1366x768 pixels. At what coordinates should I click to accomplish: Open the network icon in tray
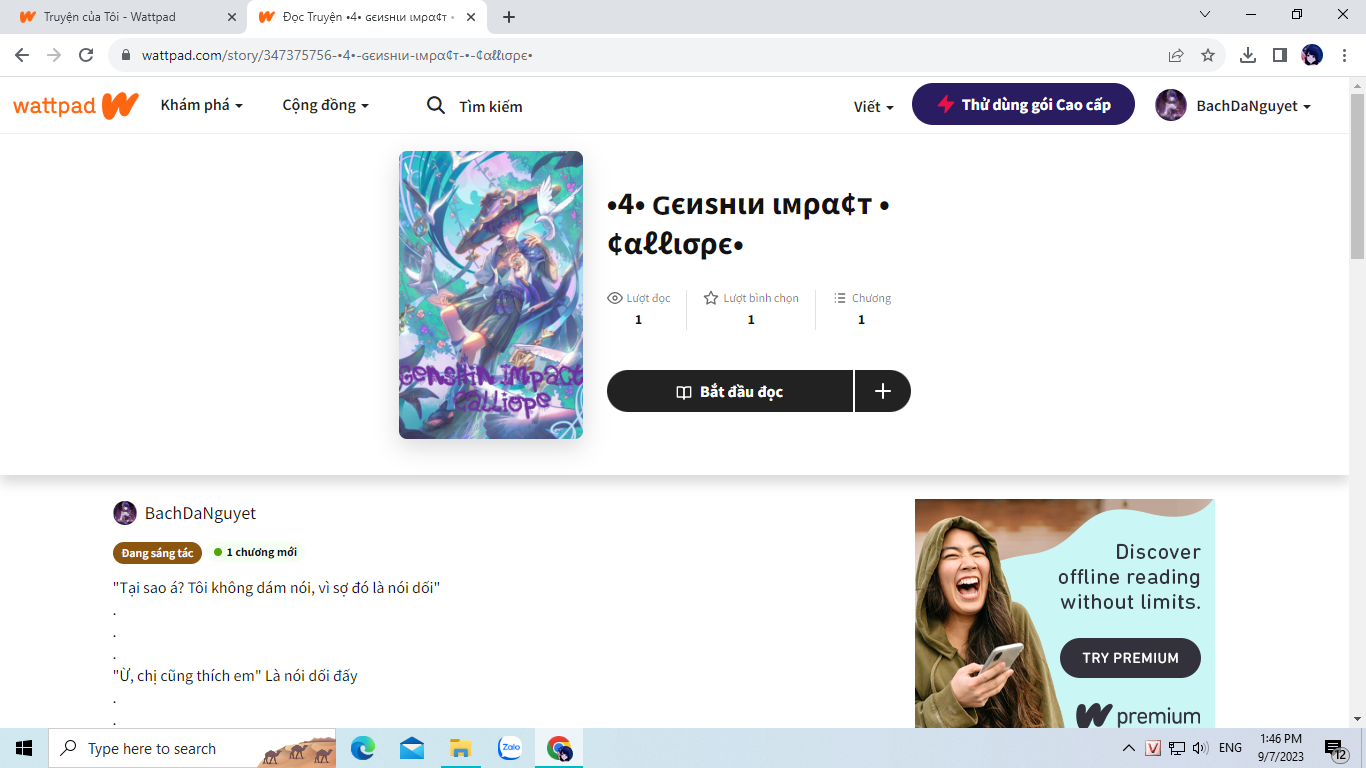1177,748
